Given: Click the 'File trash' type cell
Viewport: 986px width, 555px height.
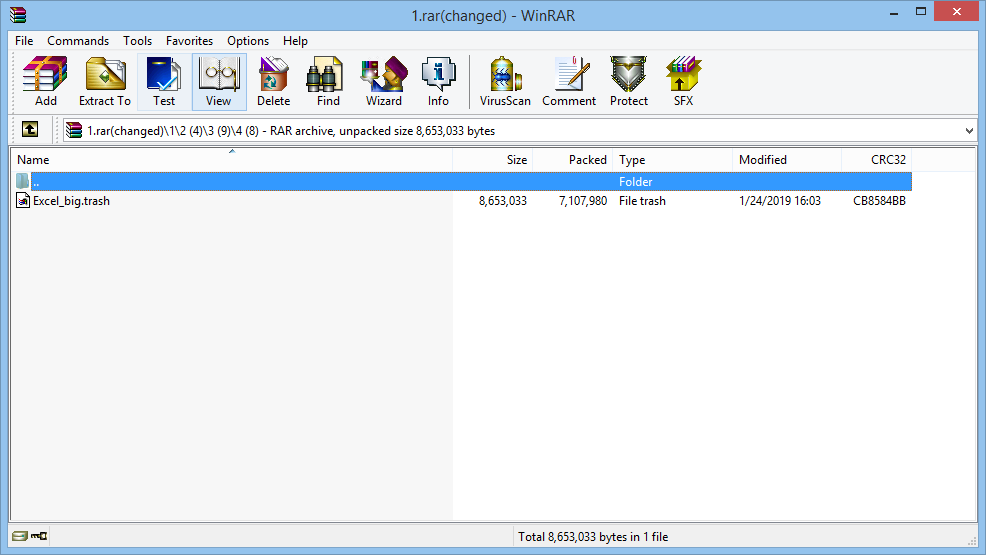Looking at the screenshot, I should click(642, 201).
